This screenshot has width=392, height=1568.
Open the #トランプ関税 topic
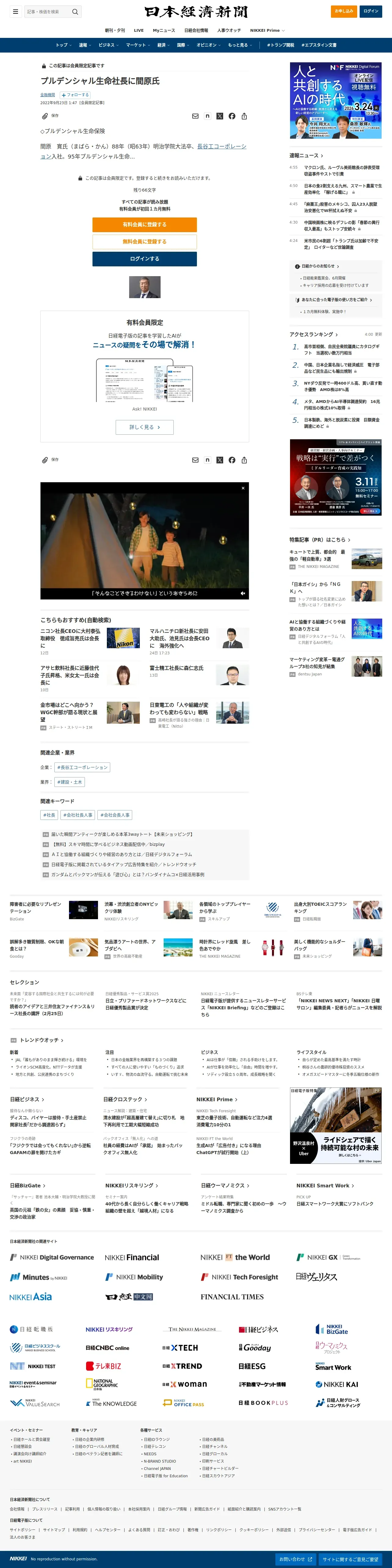pyautogui.click(x=281, y=45)
